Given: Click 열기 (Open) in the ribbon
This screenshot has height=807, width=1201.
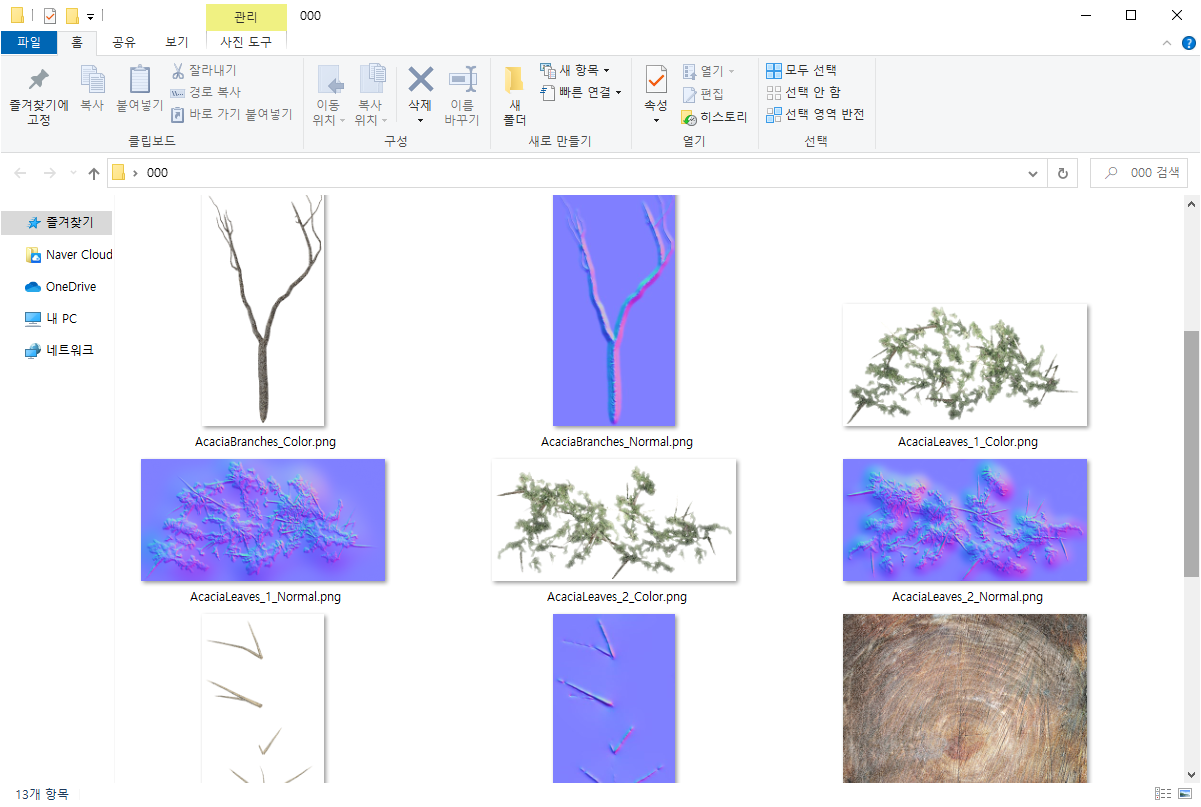Looking at the screenshot, I should 708,71.
